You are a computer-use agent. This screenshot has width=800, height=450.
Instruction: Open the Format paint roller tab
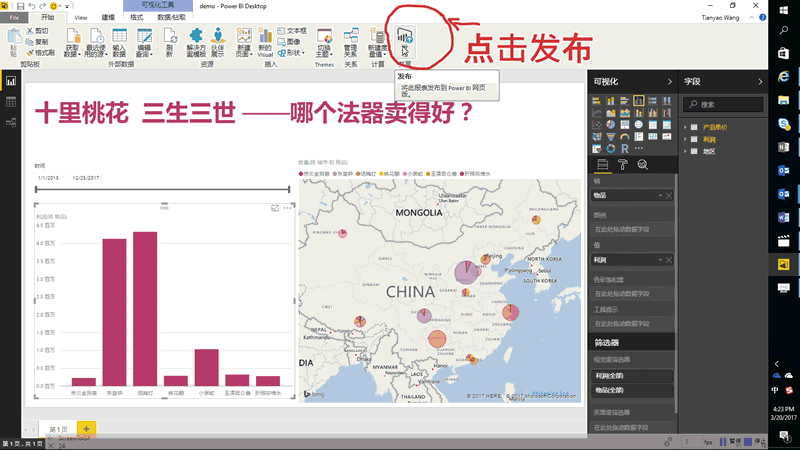tap(622, 165)
